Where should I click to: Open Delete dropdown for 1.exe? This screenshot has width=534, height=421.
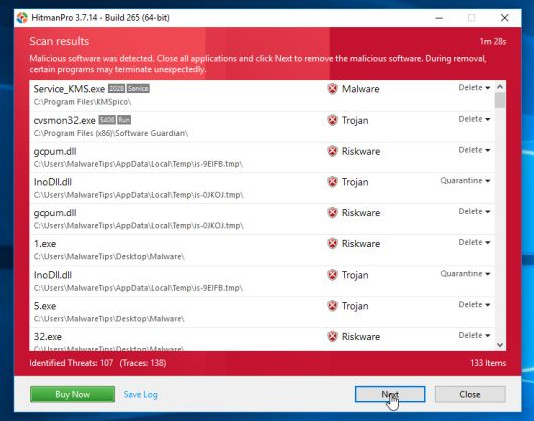pos(474,242)
